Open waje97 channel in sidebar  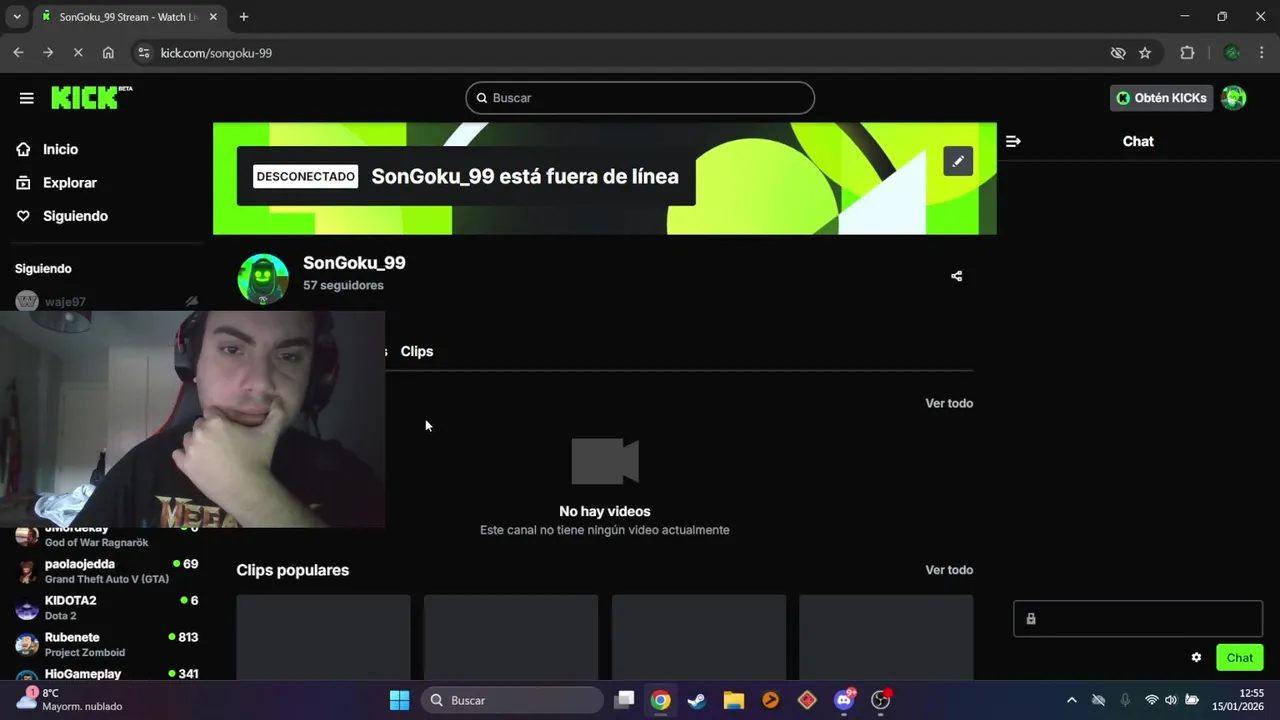(106, 302)
